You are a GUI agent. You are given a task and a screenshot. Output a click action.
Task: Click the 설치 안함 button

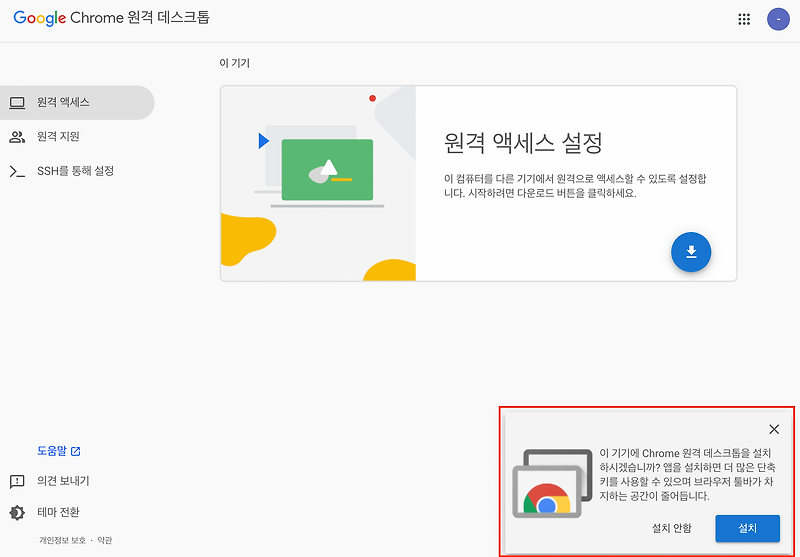click(x=671, y=528)
